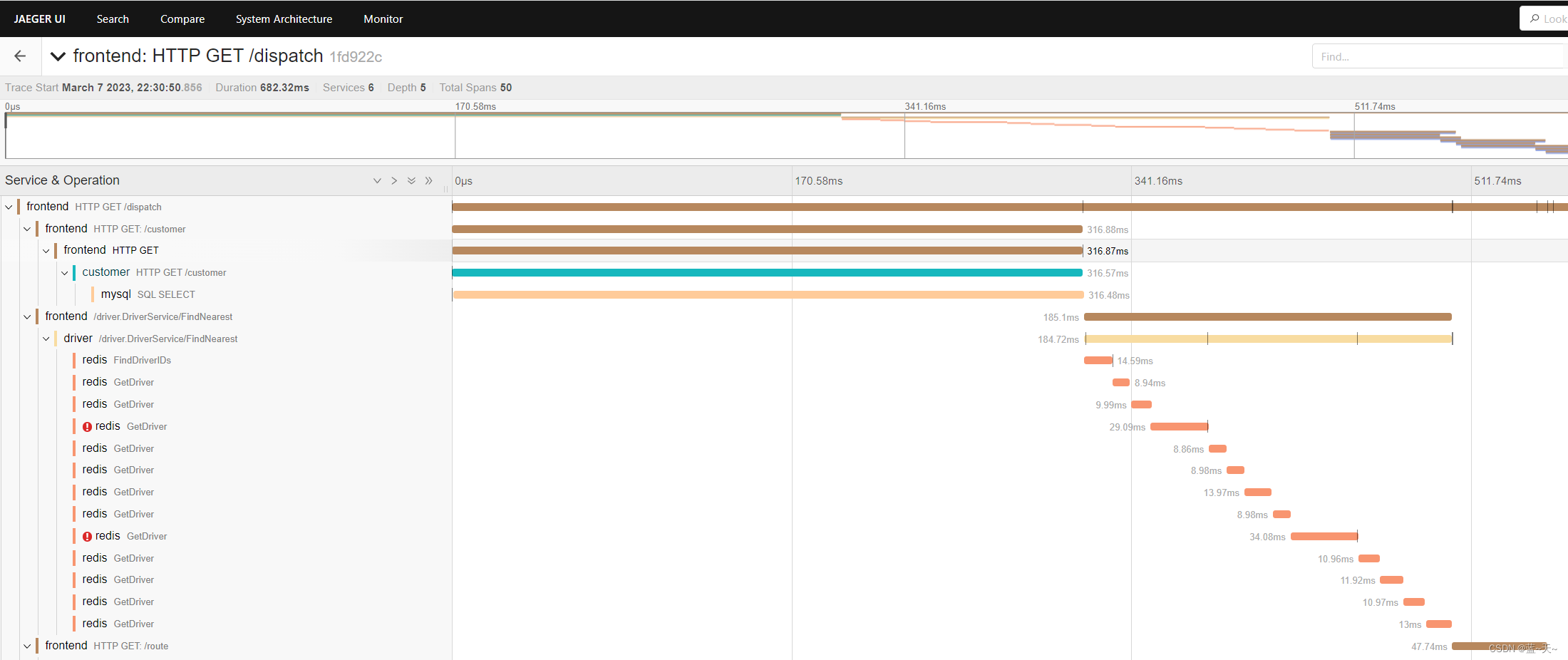Viewport: 1568px width, 660px height.
Task: Click the 47.74ms route span bar
Action: (x=1500, y=646)
